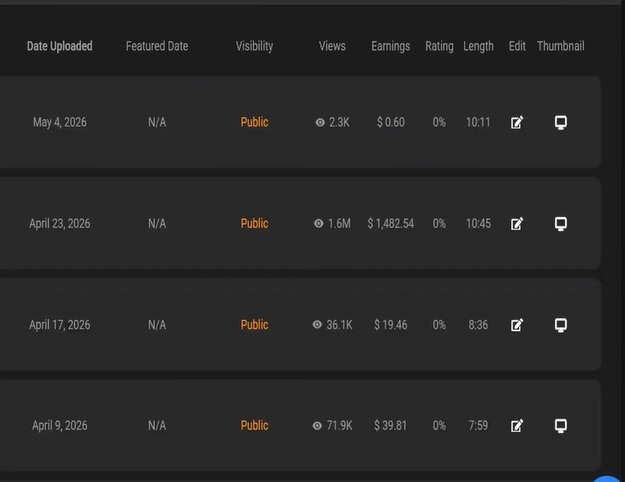The image size is (625, 482).
Task: Change thumbnail for April 9, 2026 video
Action: [x=561, y=426]
